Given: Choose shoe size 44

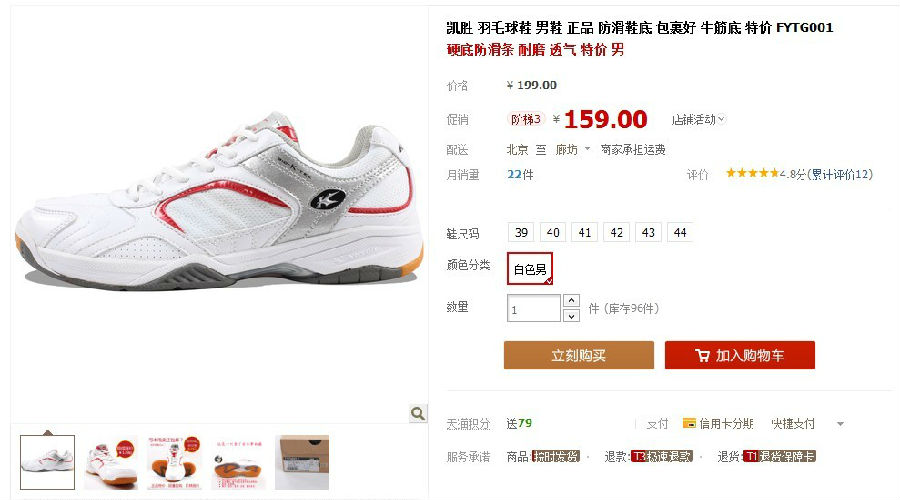Looking at the screenshot, I should 680,232.
